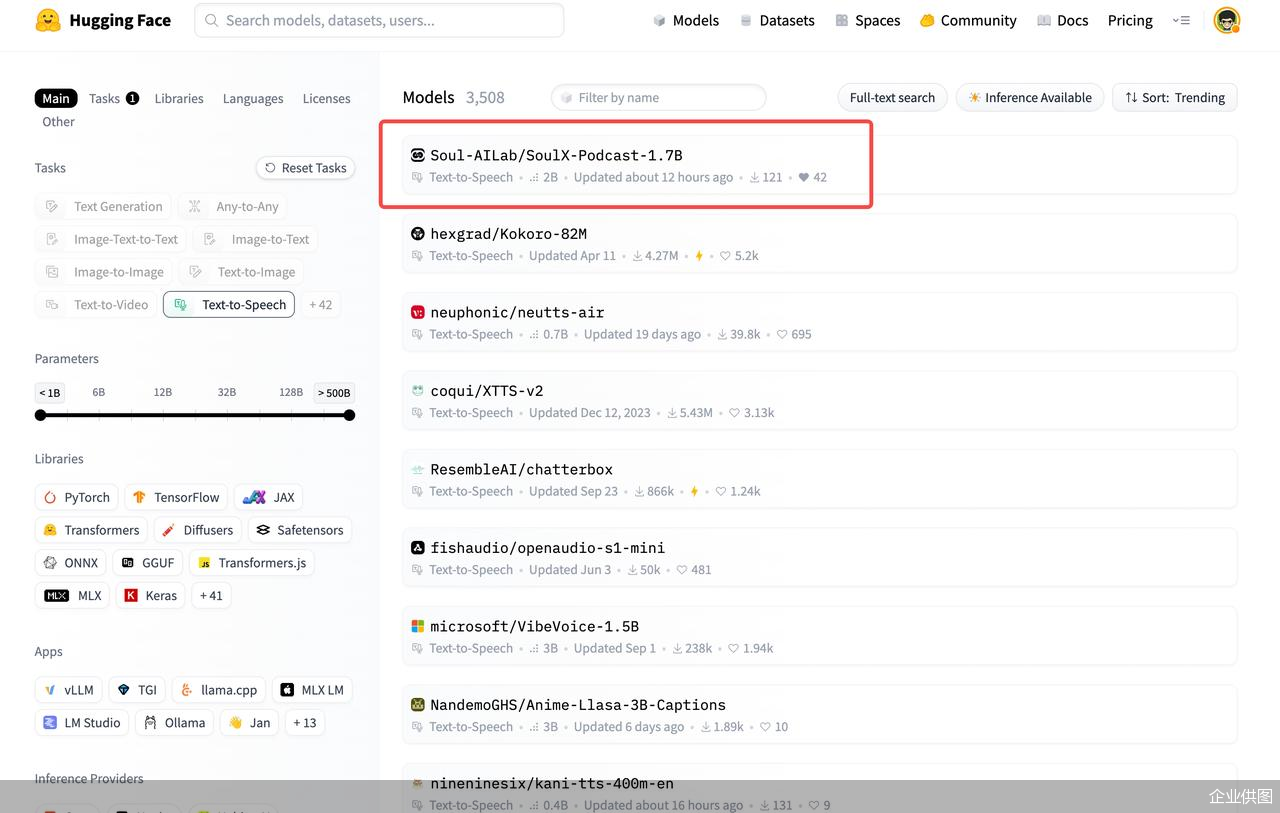Go to the Datasets page
Screen dimensions: 1280x813
tap(777, 20)
